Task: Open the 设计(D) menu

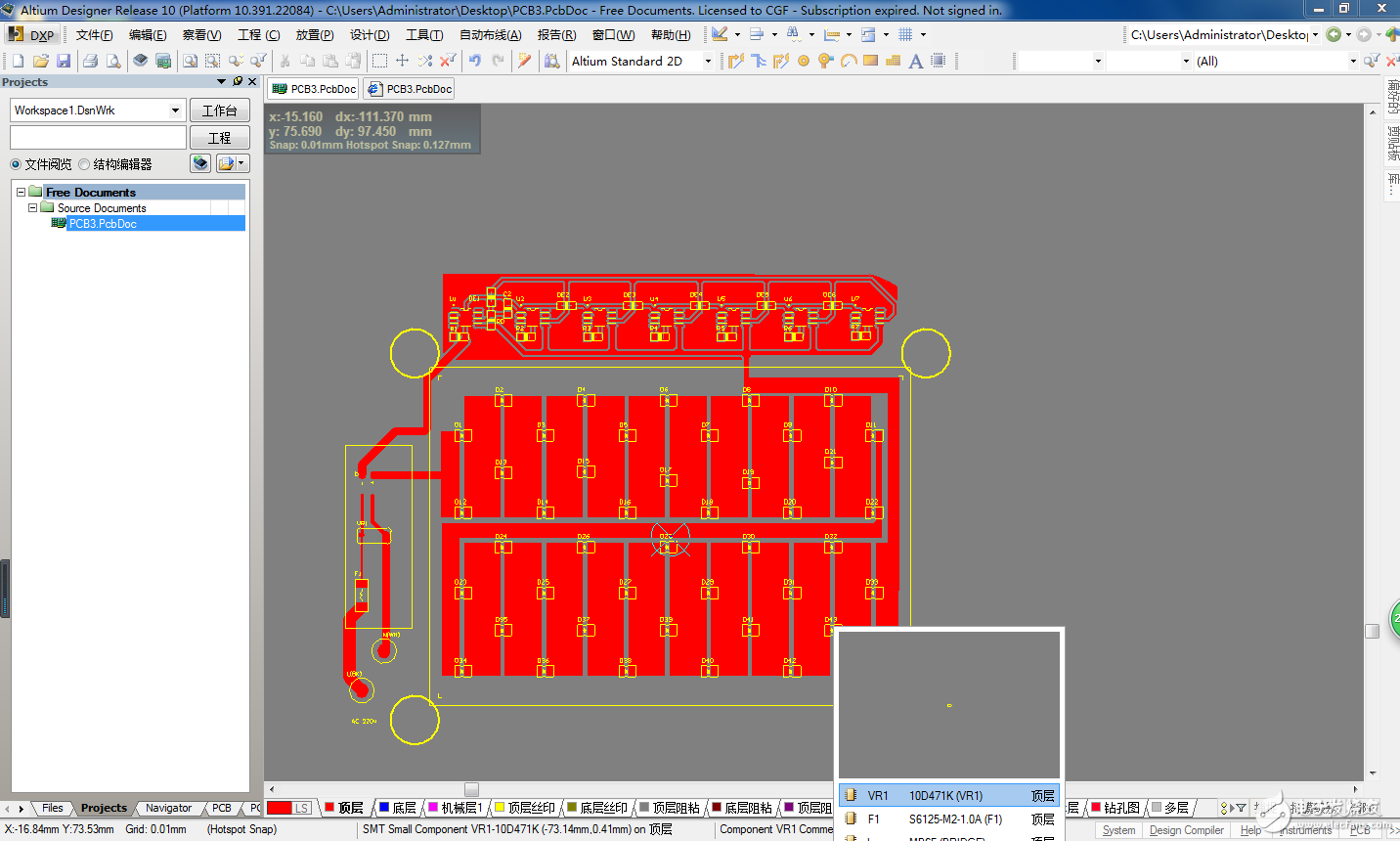Action: pos(370,35)
